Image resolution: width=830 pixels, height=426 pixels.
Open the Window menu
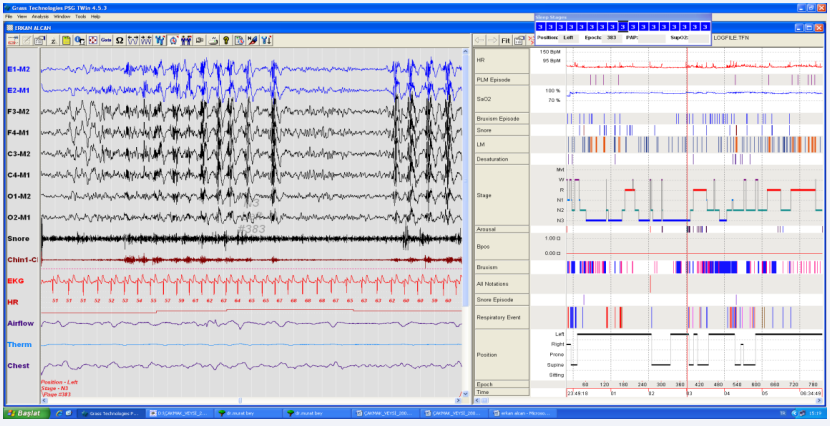[61, 17]
